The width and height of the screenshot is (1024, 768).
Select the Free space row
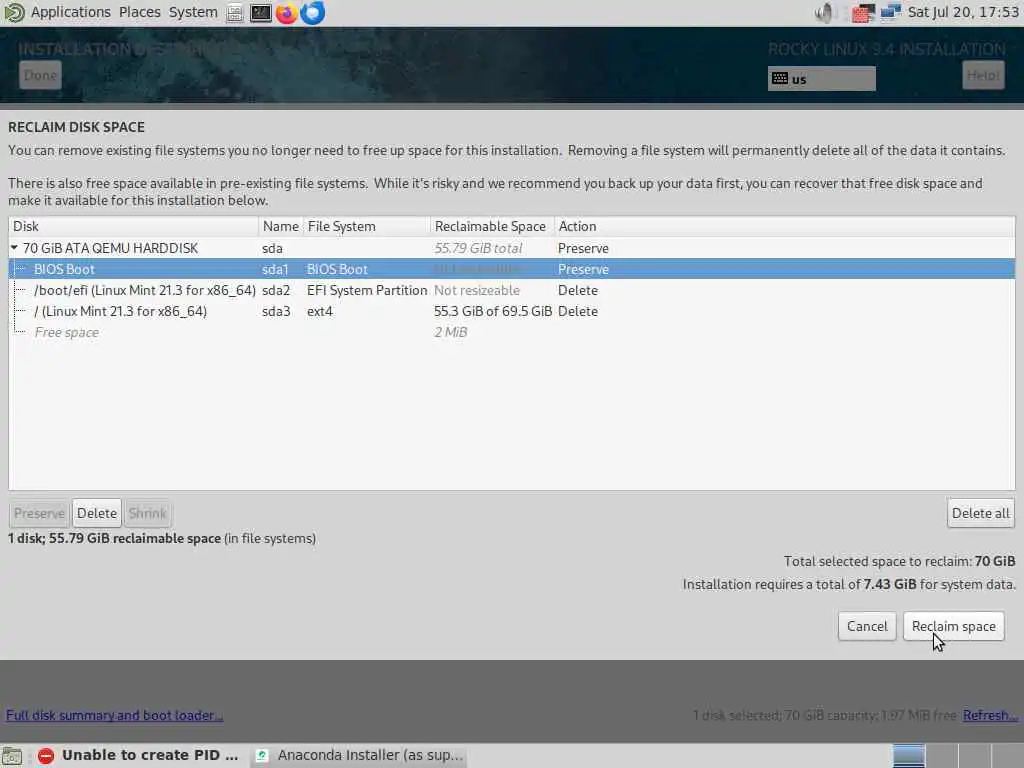tap(512, 332)
